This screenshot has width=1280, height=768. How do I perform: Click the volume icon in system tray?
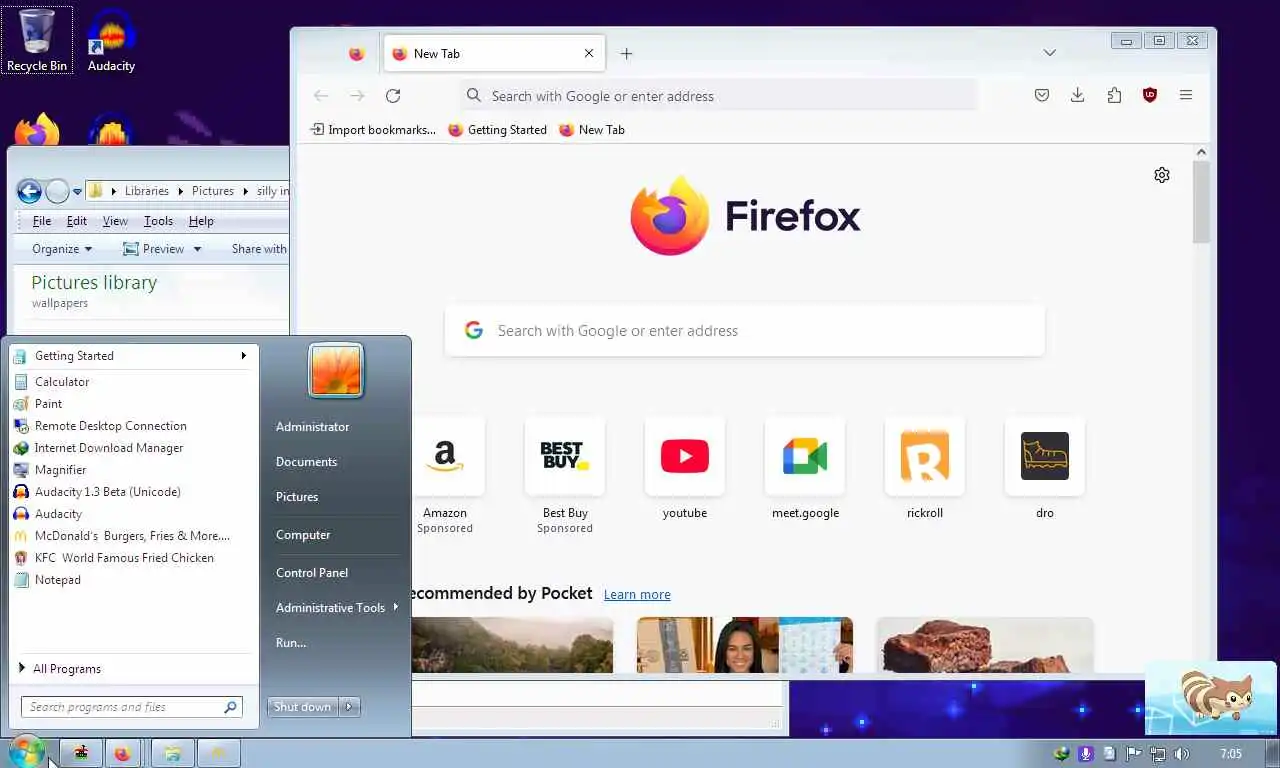tap(1181, 754)
